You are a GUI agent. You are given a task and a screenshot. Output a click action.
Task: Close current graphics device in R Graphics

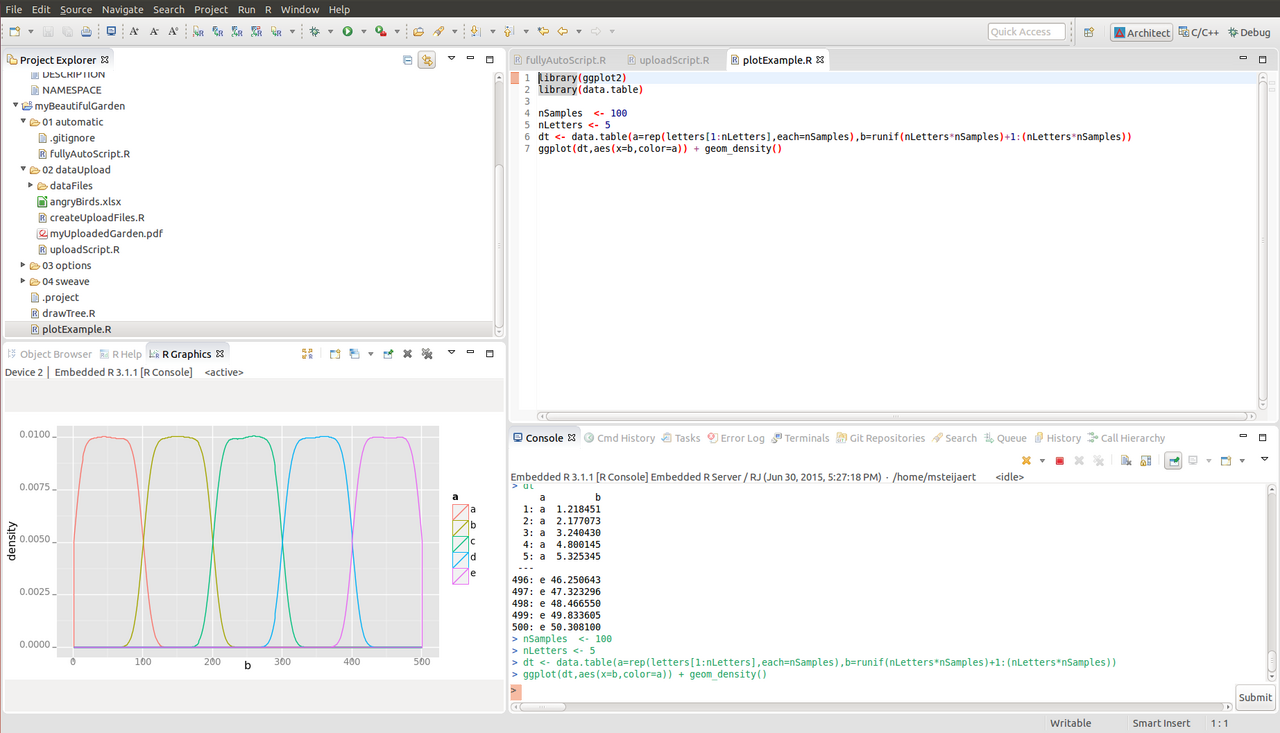[x=408, y=354]
